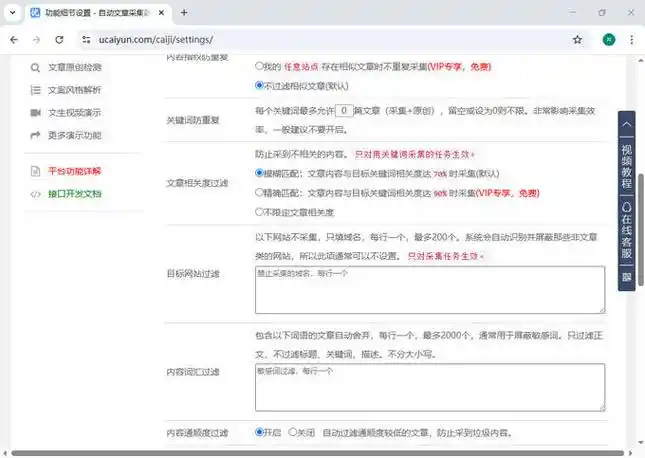Click the 内容通顺度过滤 row label
This screenshot has height=458, width=645.
click(x=197, y=433)
